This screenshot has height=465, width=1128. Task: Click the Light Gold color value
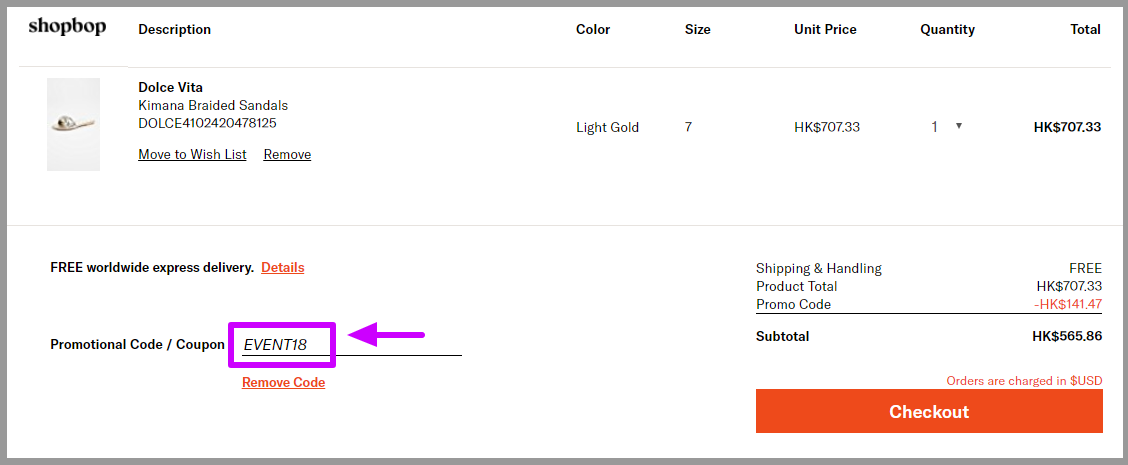pyautogui.click(x=607, y=127)
